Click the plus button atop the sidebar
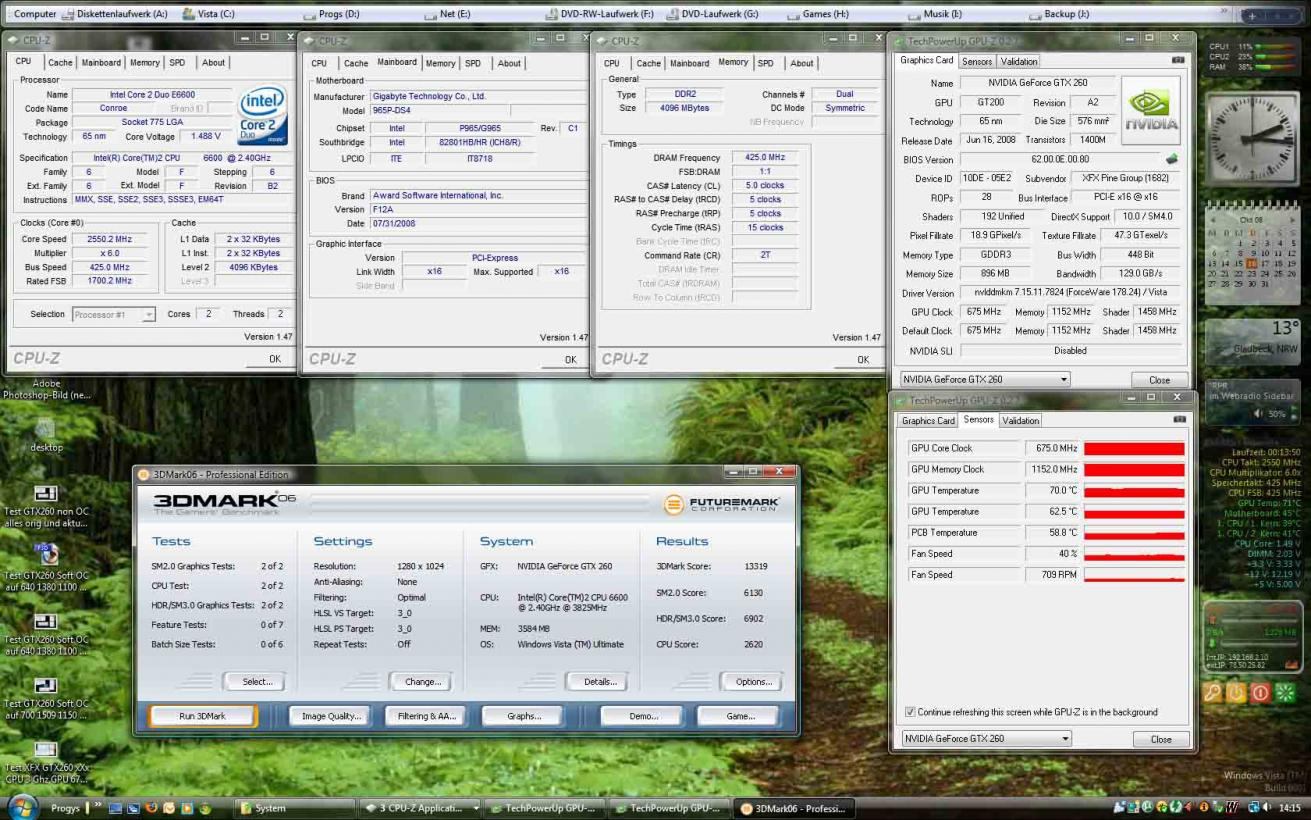 (x=1253, y=15)
